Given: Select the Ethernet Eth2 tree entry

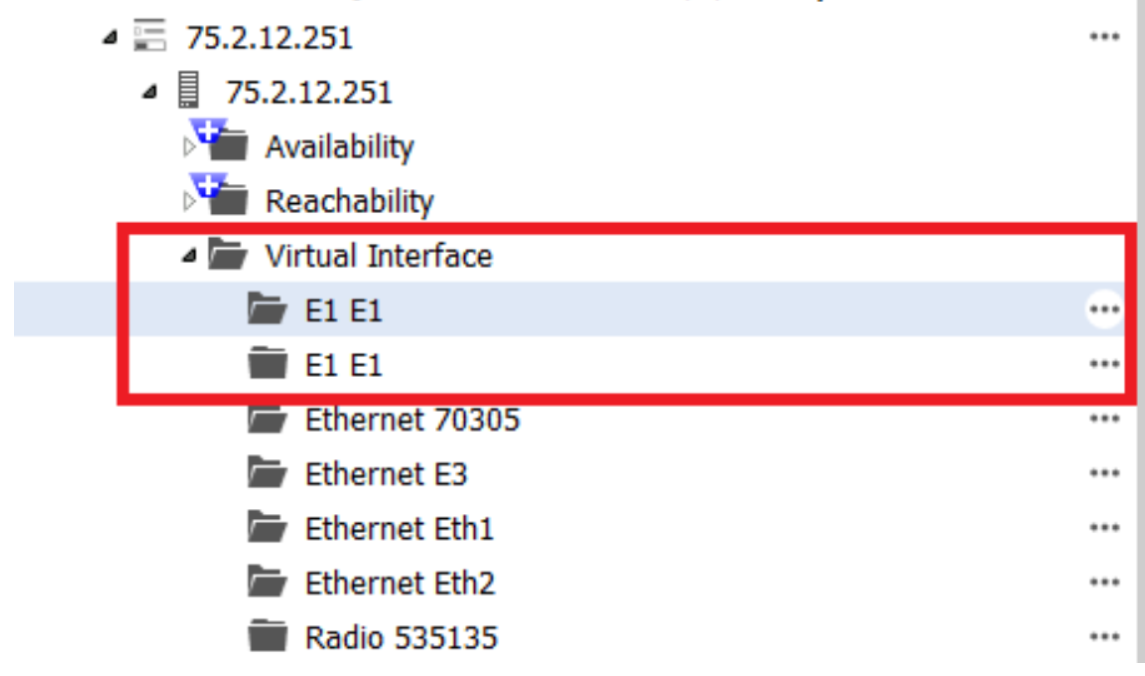Looking at the screenshot, I should click(399, 582).
